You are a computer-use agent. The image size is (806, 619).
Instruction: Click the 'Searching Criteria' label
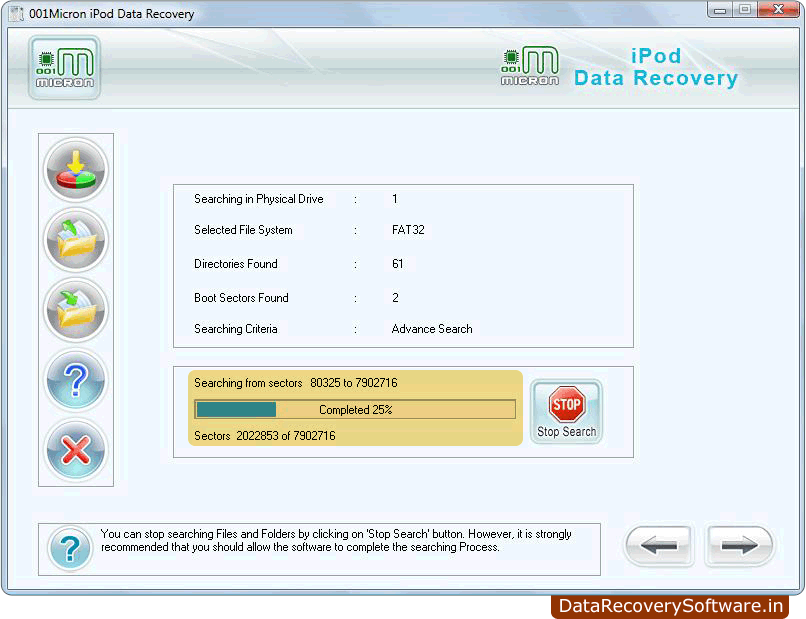pos(235,329)
